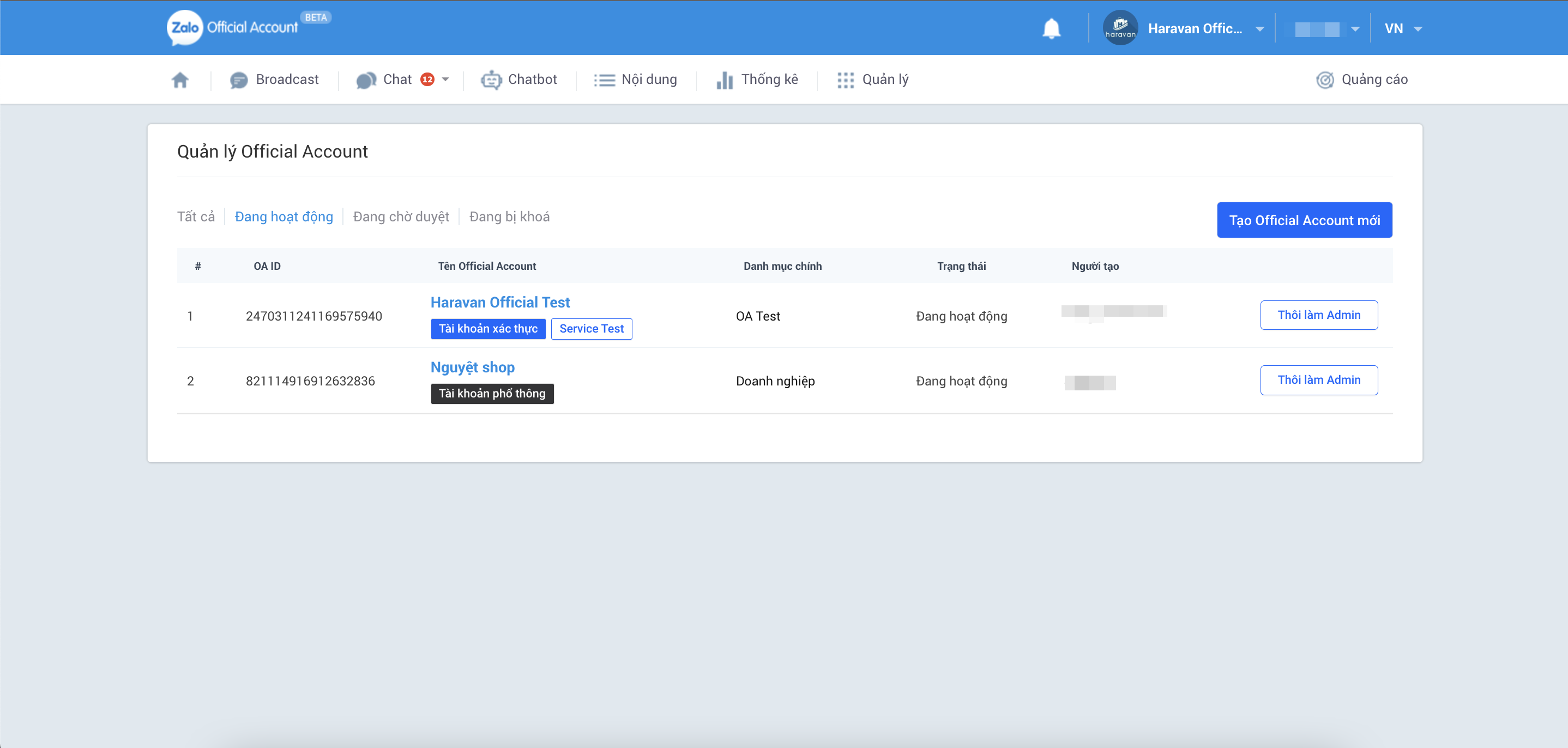
Task: Click the BETA label
Action: coord(315,17)
